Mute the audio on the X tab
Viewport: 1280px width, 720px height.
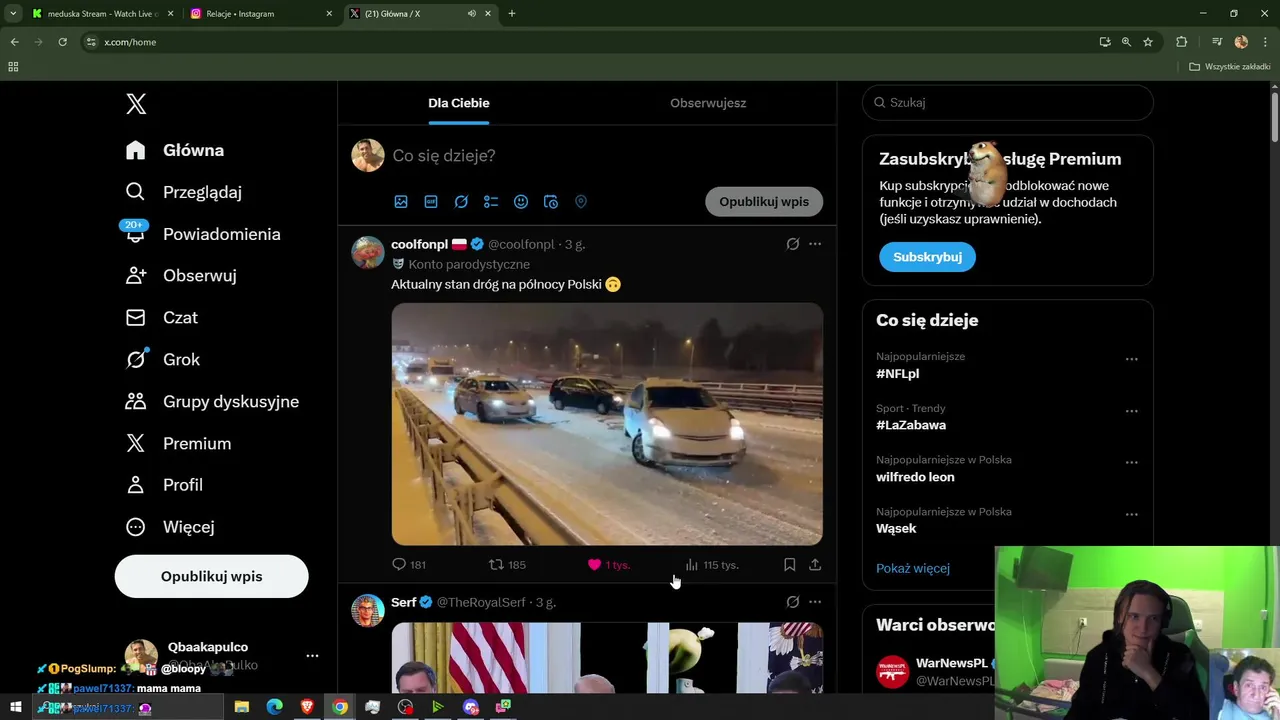click(471, 14)
